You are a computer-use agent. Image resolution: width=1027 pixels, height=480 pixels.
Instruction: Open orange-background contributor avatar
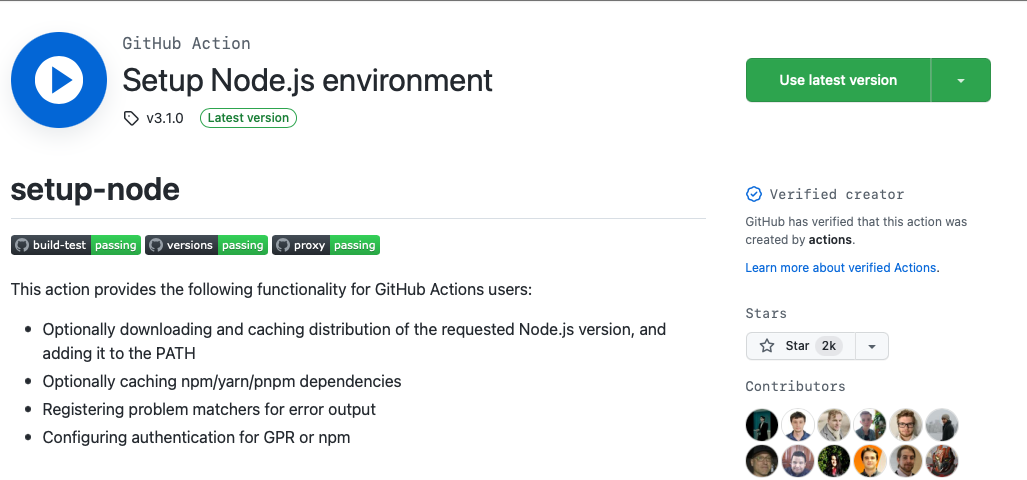[870, 460]
